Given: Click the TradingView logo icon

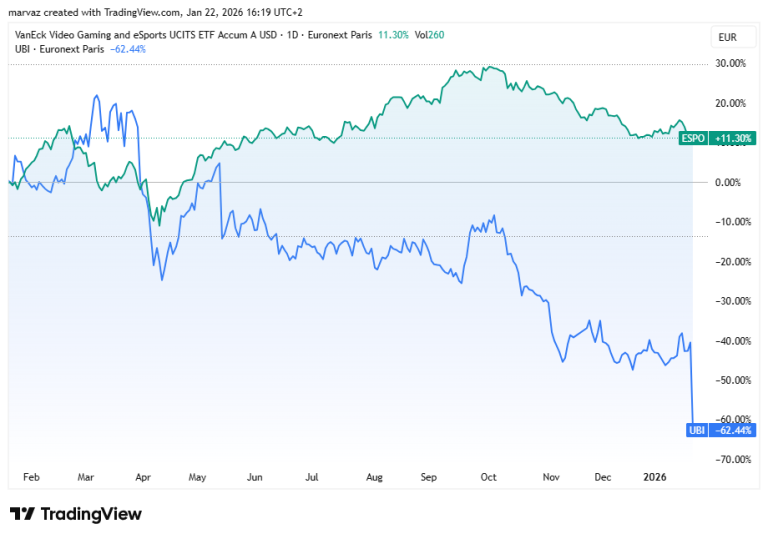Looking at the screenshot, I should click(x=22, y=514).
